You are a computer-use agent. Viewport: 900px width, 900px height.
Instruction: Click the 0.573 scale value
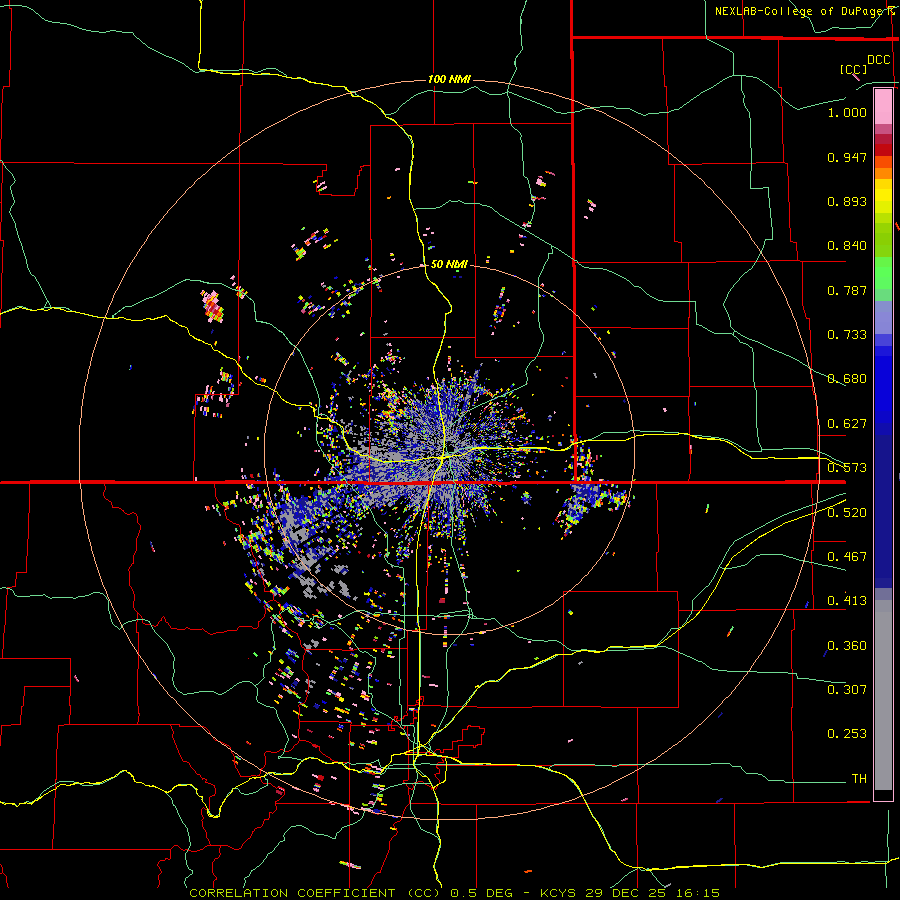coord(847,468)
